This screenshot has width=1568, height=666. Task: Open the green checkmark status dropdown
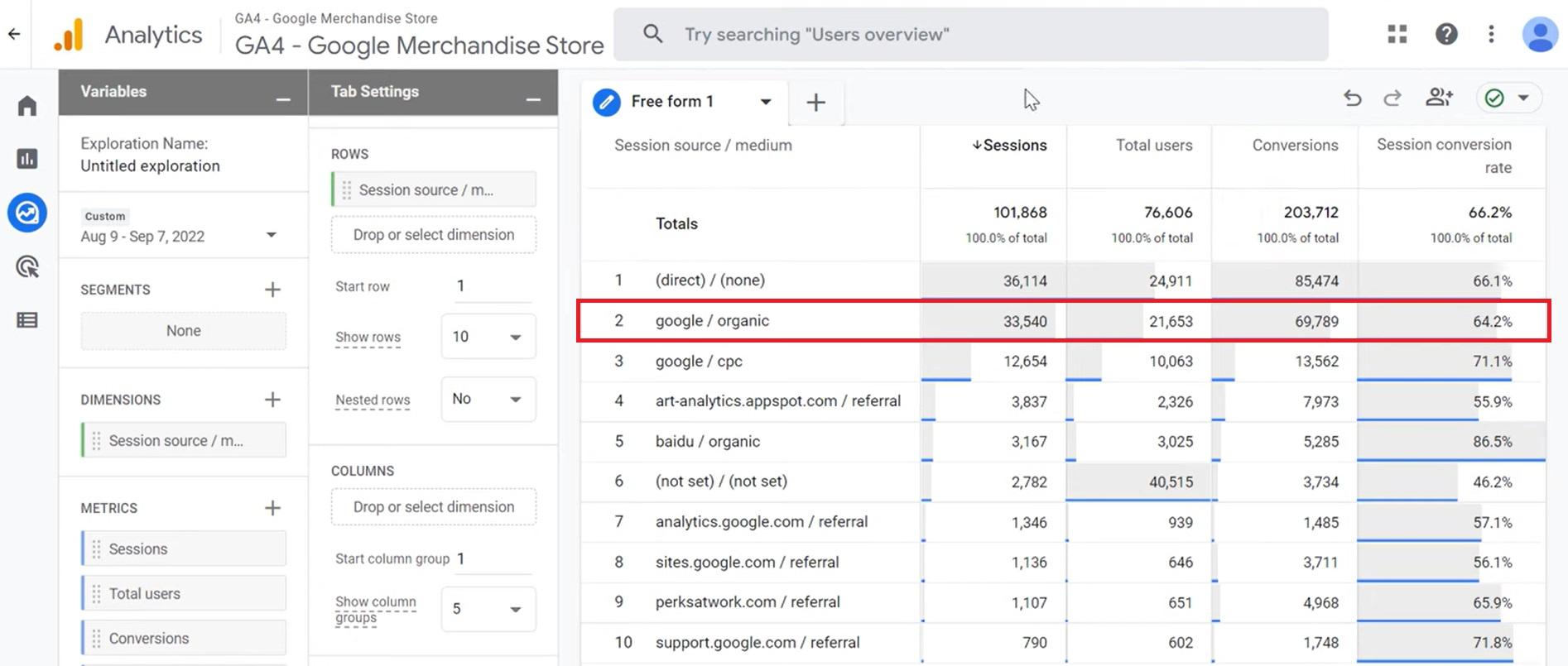[x=1508, y=98]
